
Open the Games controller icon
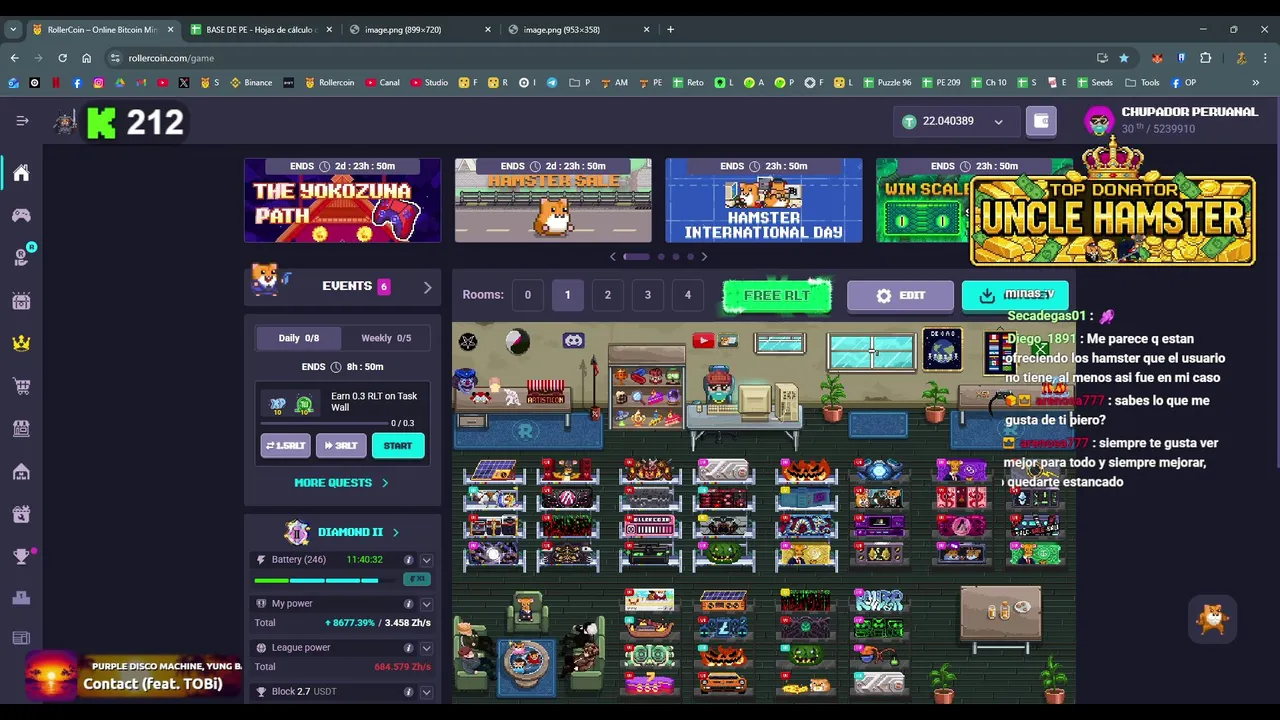coord(21,215)
